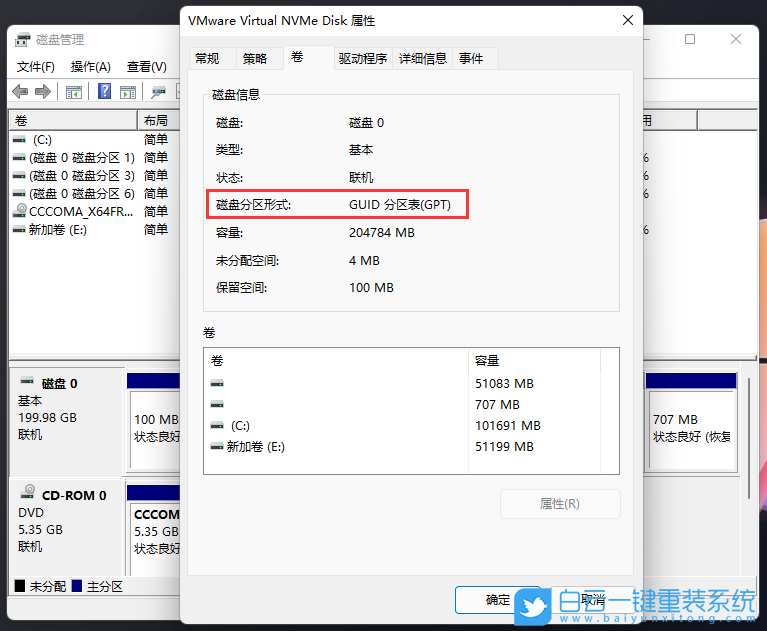Click the back arrow in Disk Management toolbar

(20, 91)
